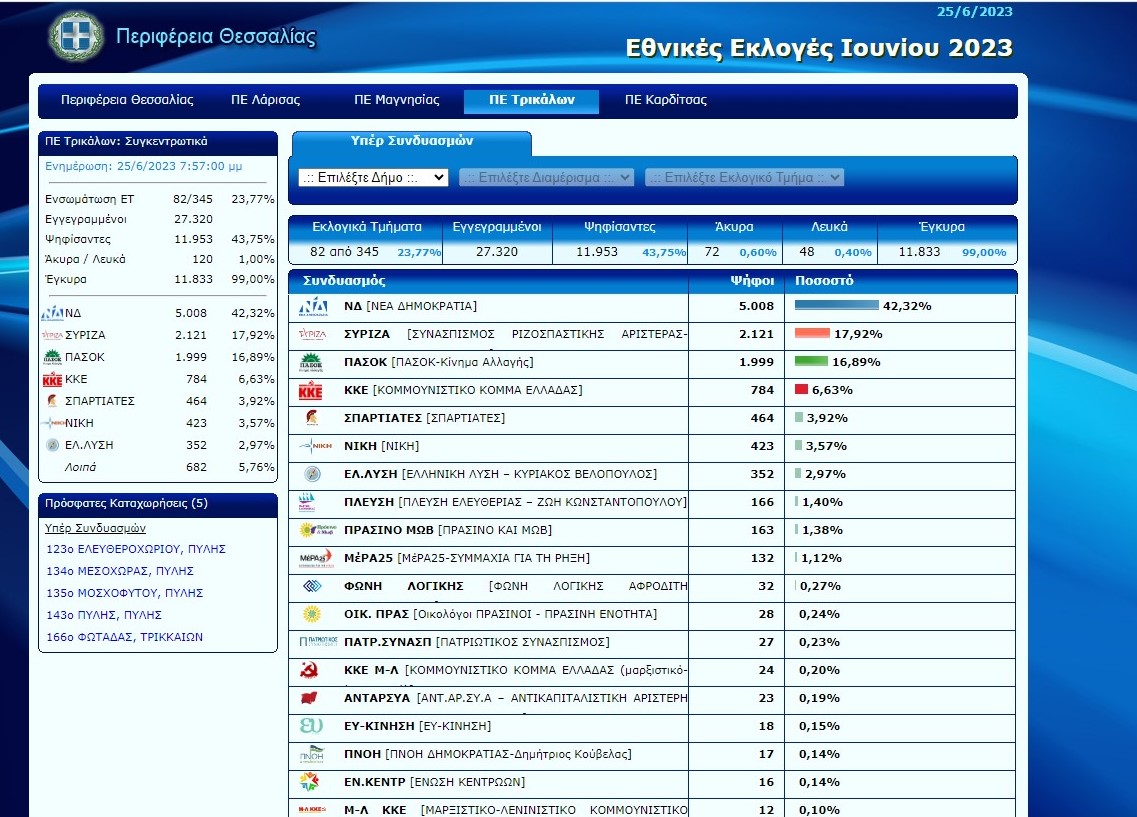Click the Ψηφίσαντες heading in stats bar

point(620,227)
